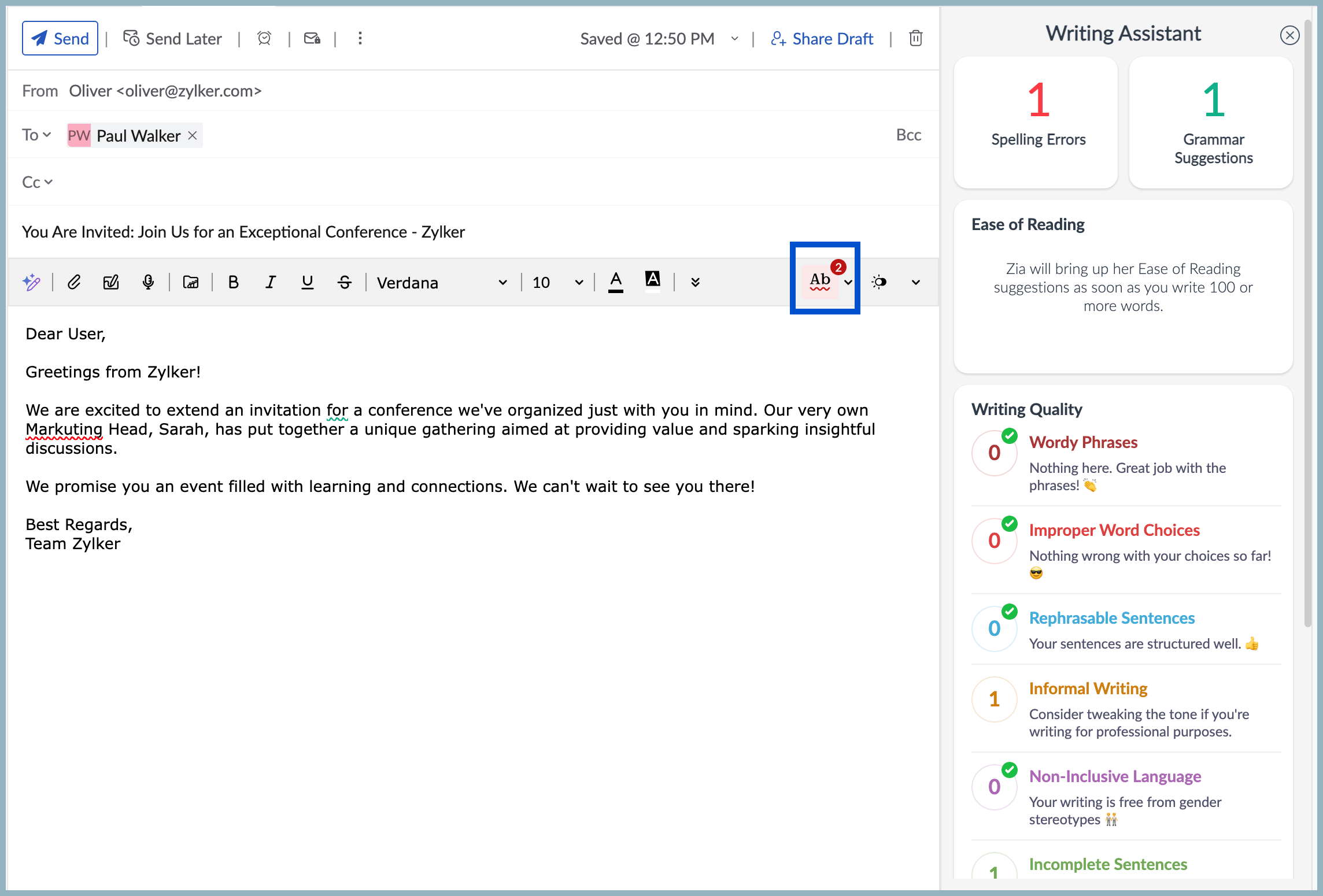
Task: Open the text background color picker
Action: pos(653,281)
